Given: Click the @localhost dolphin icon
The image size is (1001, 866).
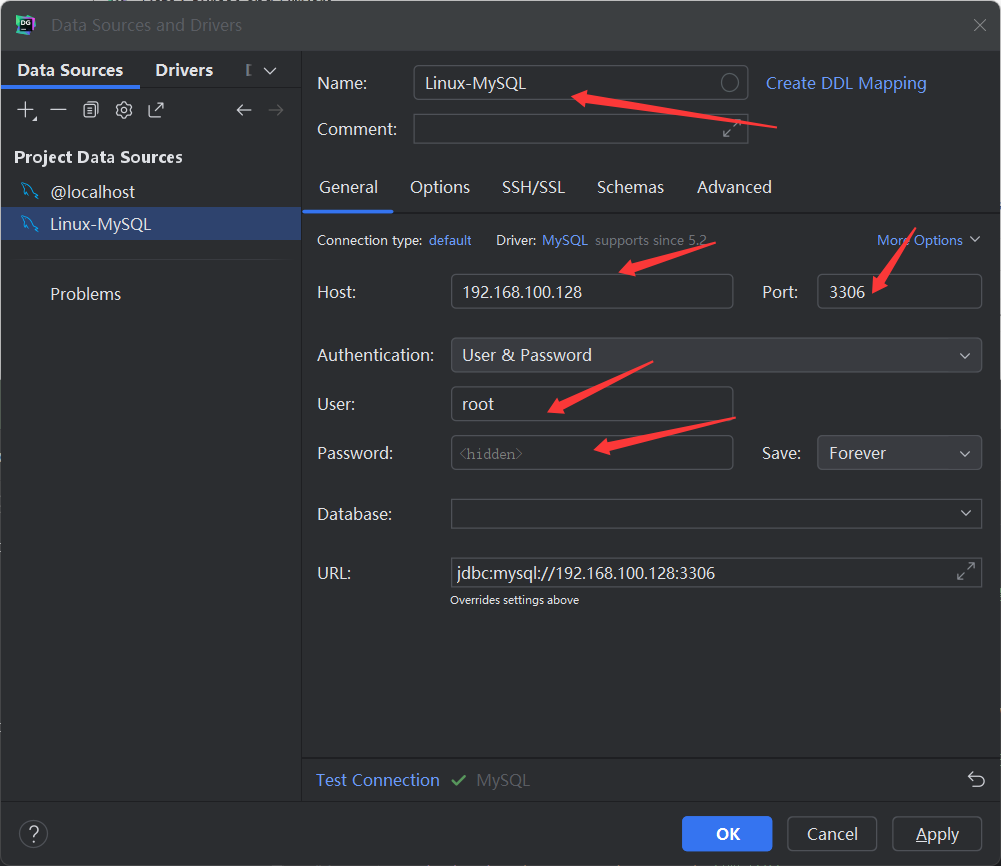Looking at the screenshot, I should pyautogui.click(x=30, y=191).
